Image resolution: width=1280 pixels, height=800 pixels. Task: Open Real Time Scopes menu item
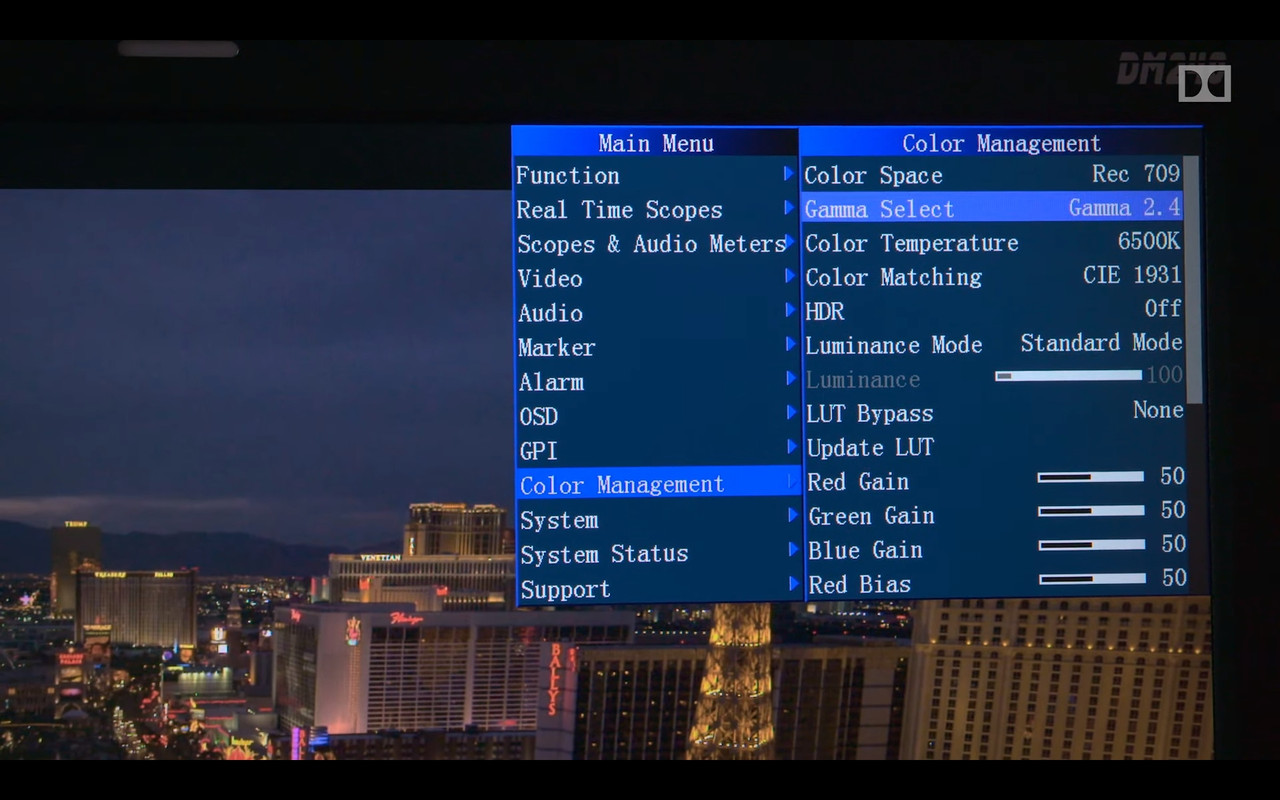tap(656, 209)
